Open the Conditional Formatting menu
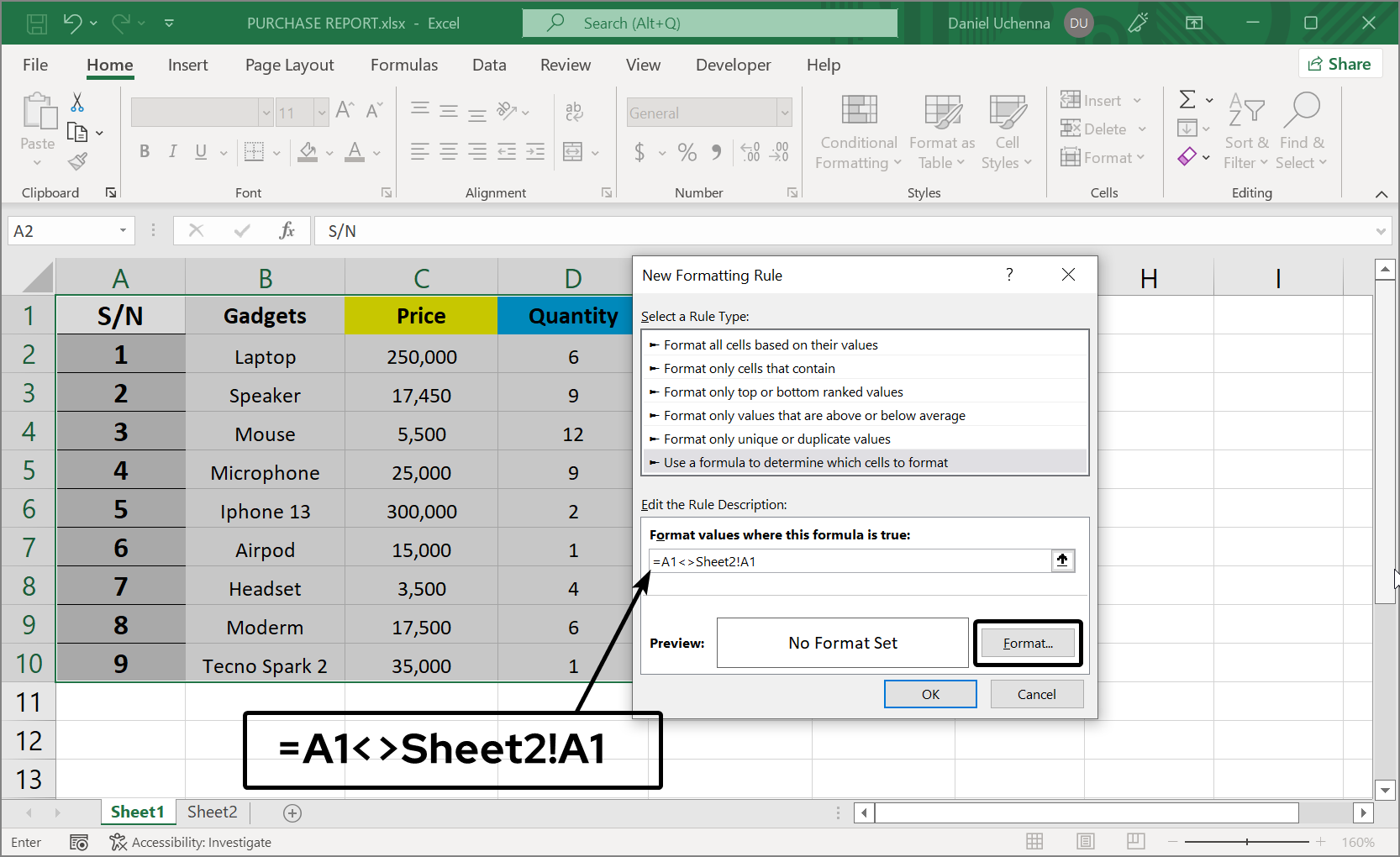This screenshot has width=1400, height=857. 857,130
